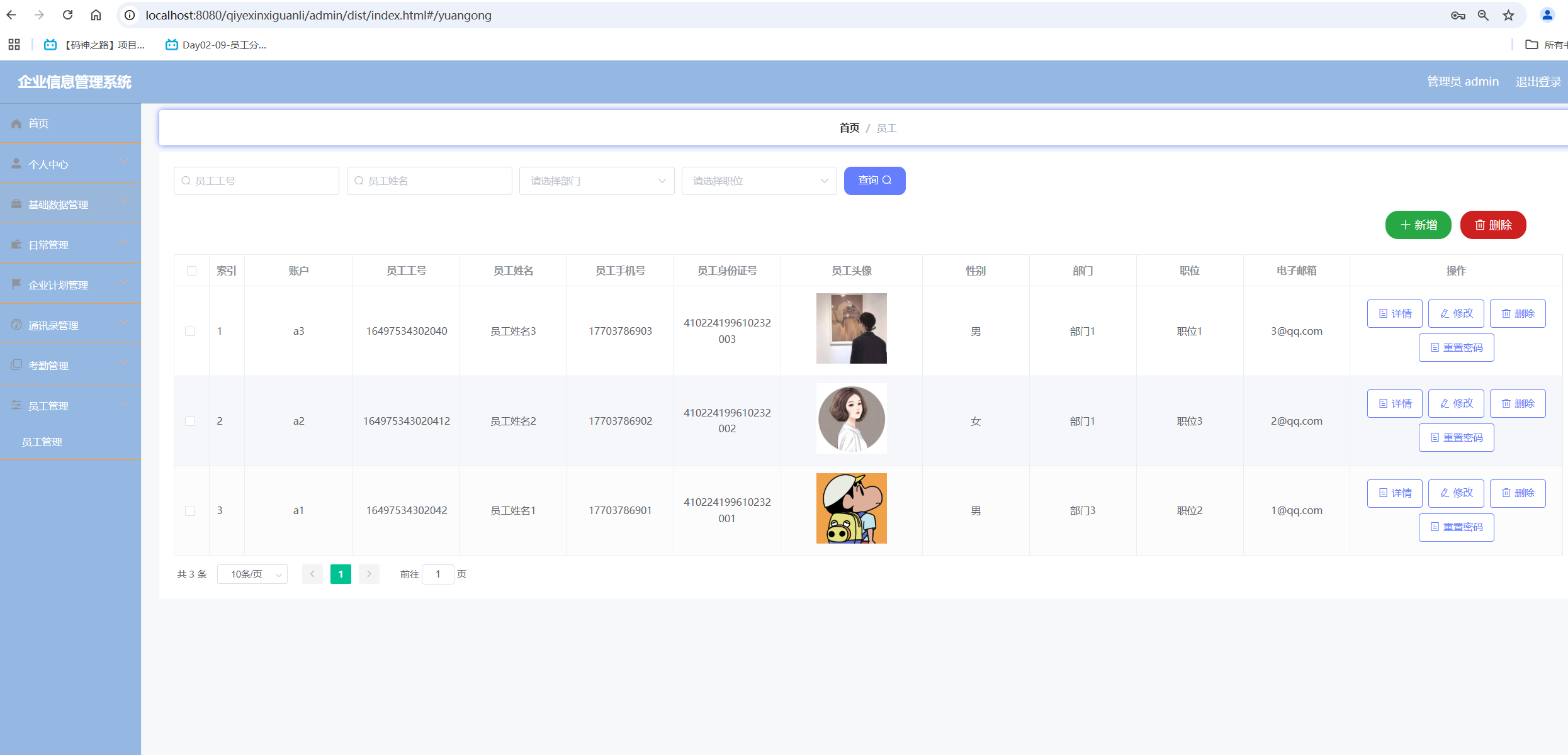Click the browser home icon
The width and height of the screenshot is (1568, 755).
[96, 15]
